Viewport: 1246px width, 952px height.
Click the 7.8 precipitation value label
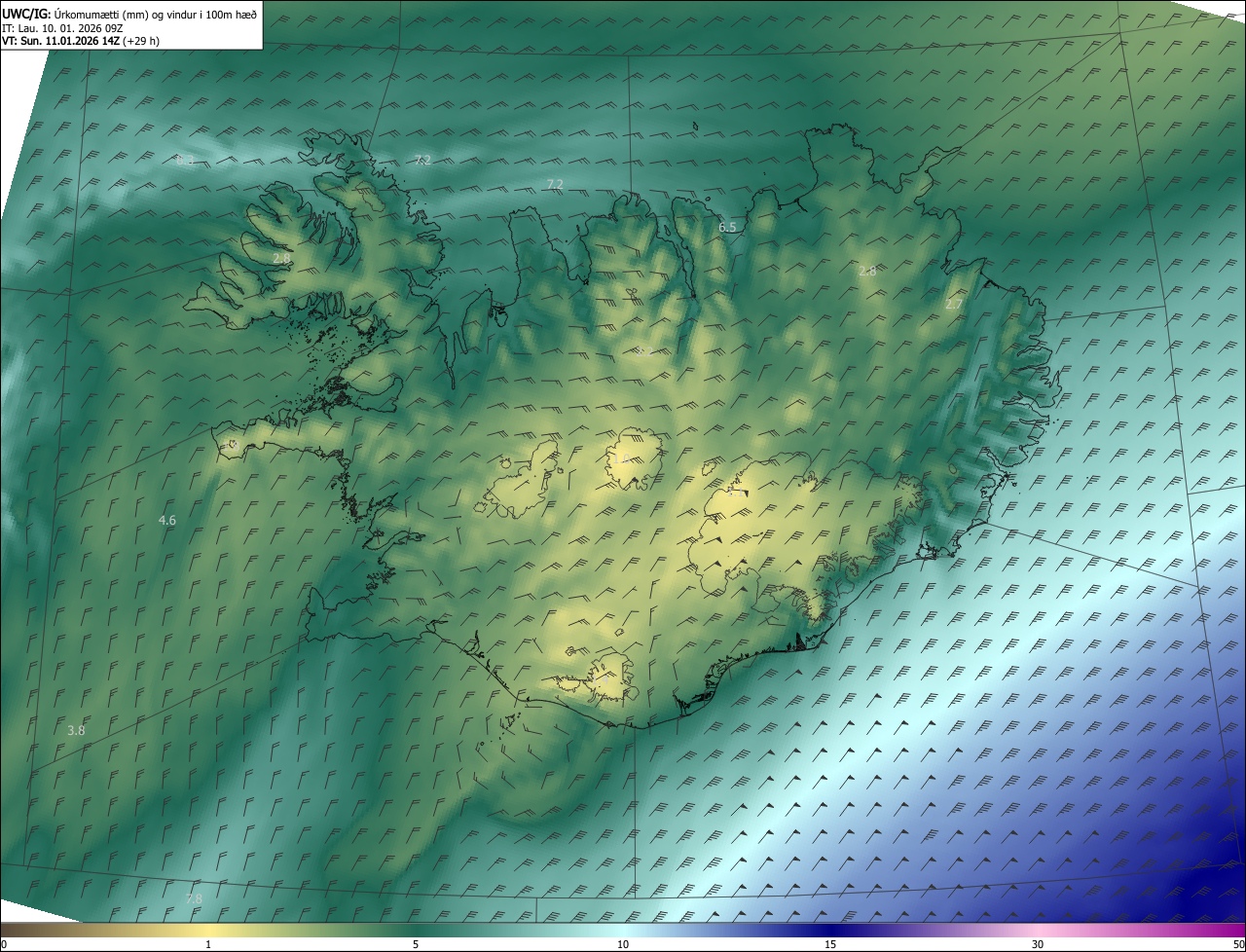194,898
